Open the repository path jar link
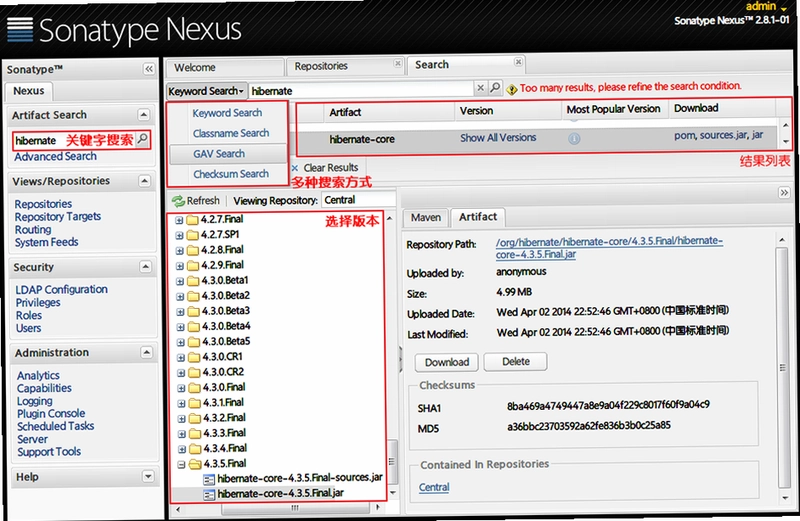 [x=609, y=247]
